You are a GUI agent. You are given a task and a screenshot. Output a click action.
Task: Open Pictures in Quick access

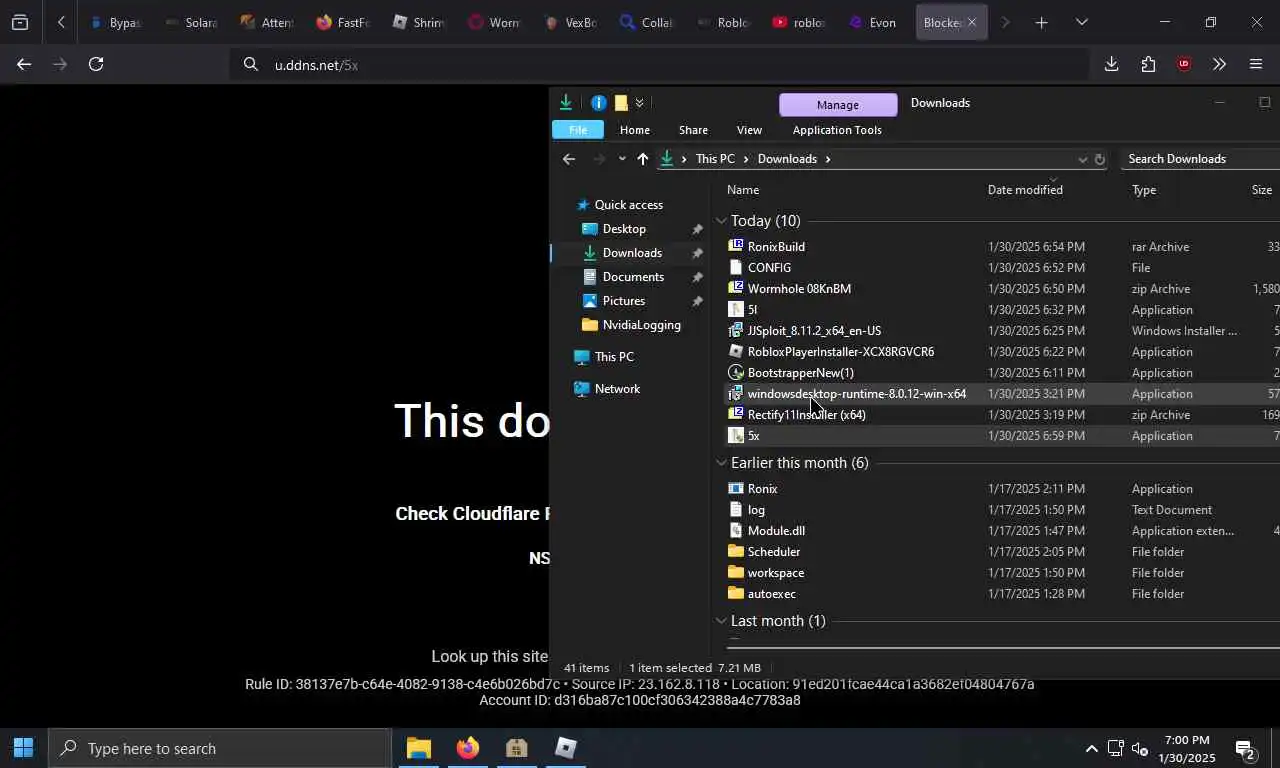(x=623, y=301)
